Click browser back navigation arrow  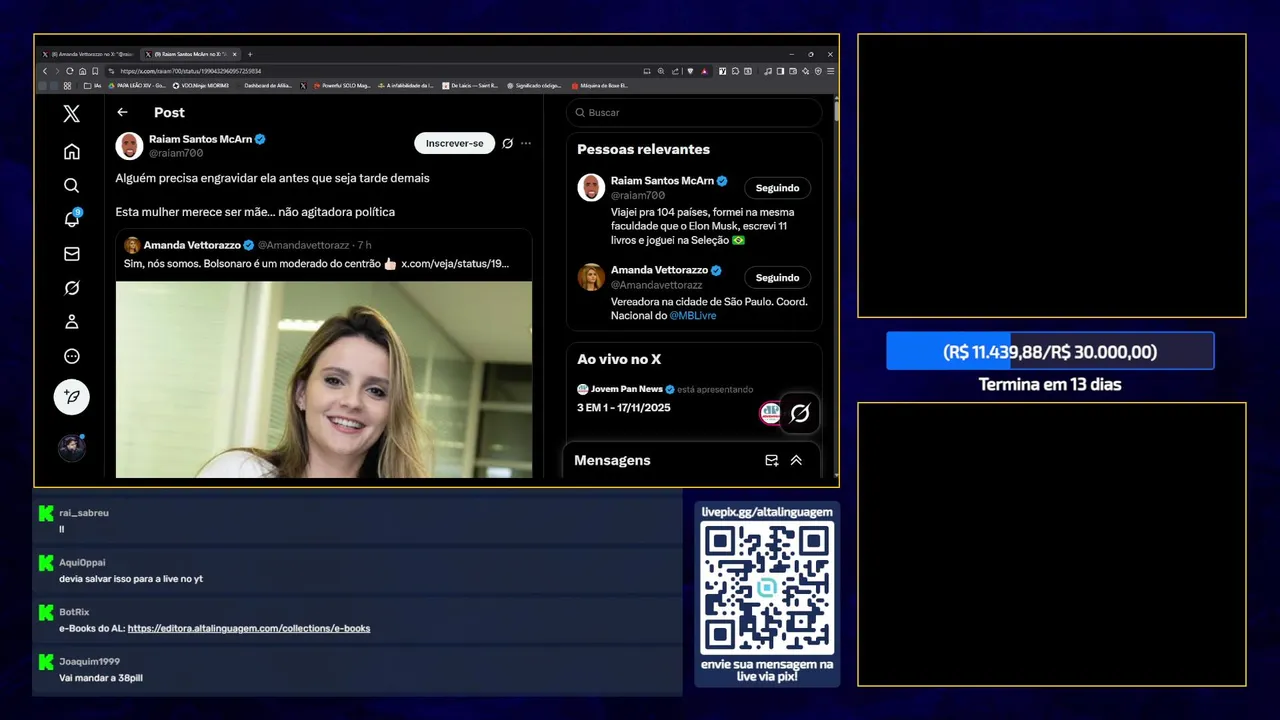point(45,71)
